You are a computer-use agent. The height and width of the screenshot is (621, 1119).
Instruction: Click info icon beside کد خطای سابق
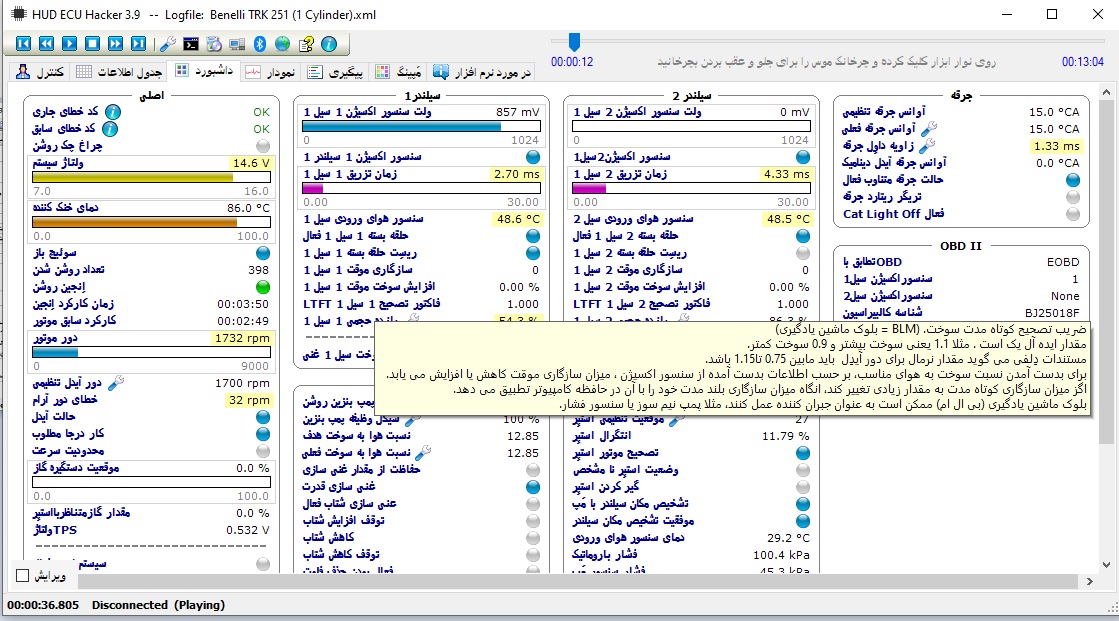110,129
